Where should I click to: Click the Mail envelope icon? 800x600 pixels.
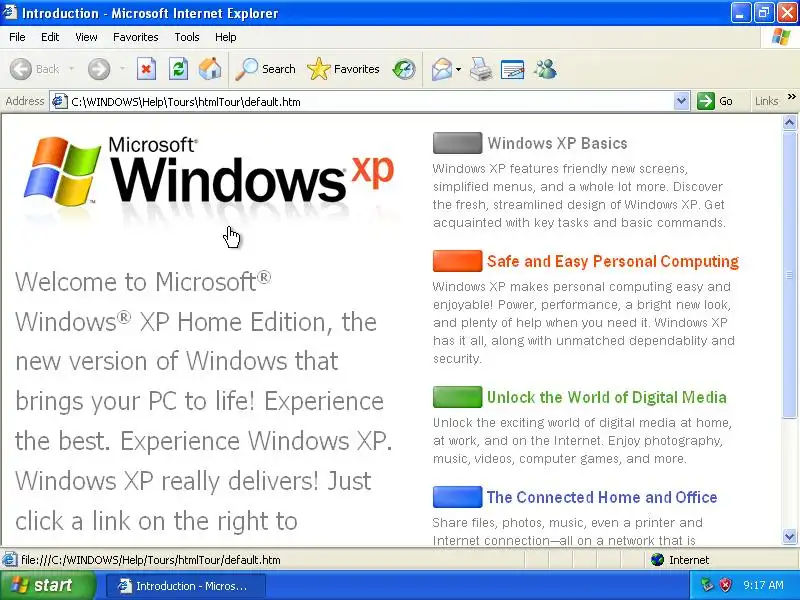pyautogui.click(x=442, y=69)
